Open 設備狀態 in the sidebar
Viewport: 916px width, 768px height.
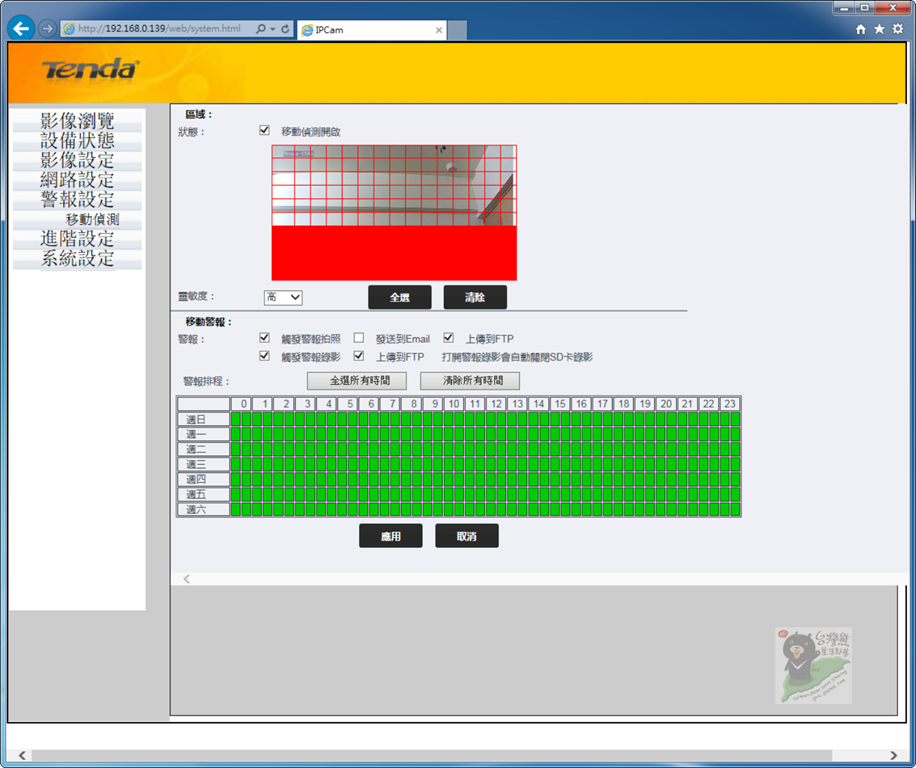[77, 140]
